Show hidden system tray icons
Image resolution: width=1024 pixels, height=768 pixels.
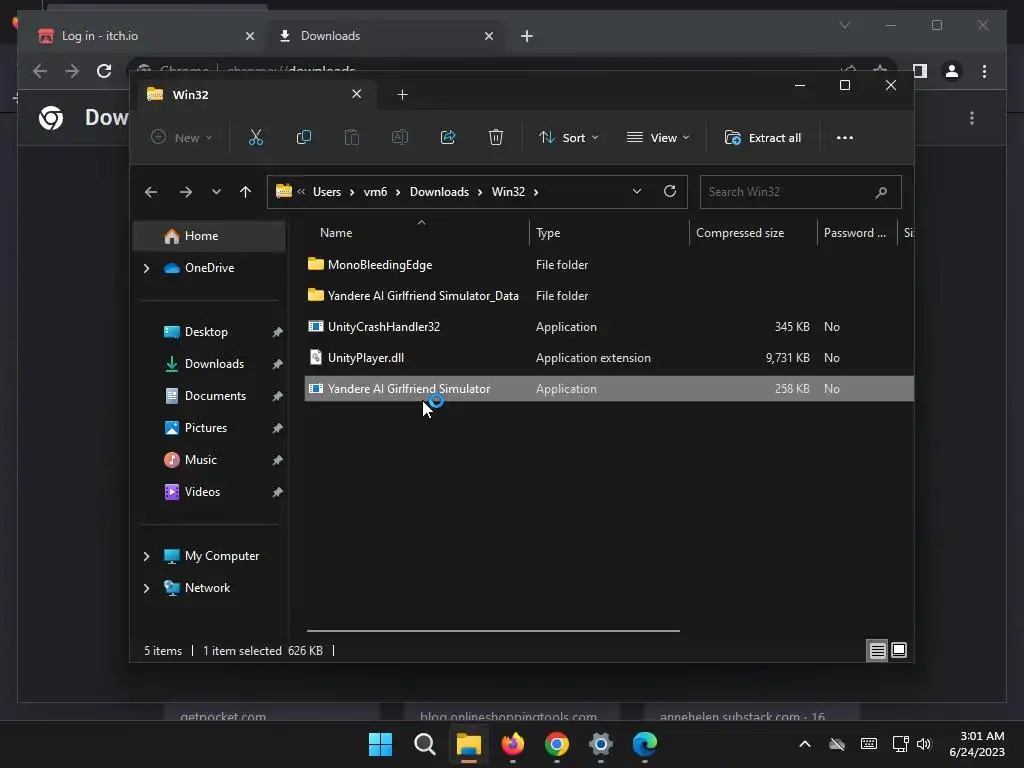click(805, 744)
